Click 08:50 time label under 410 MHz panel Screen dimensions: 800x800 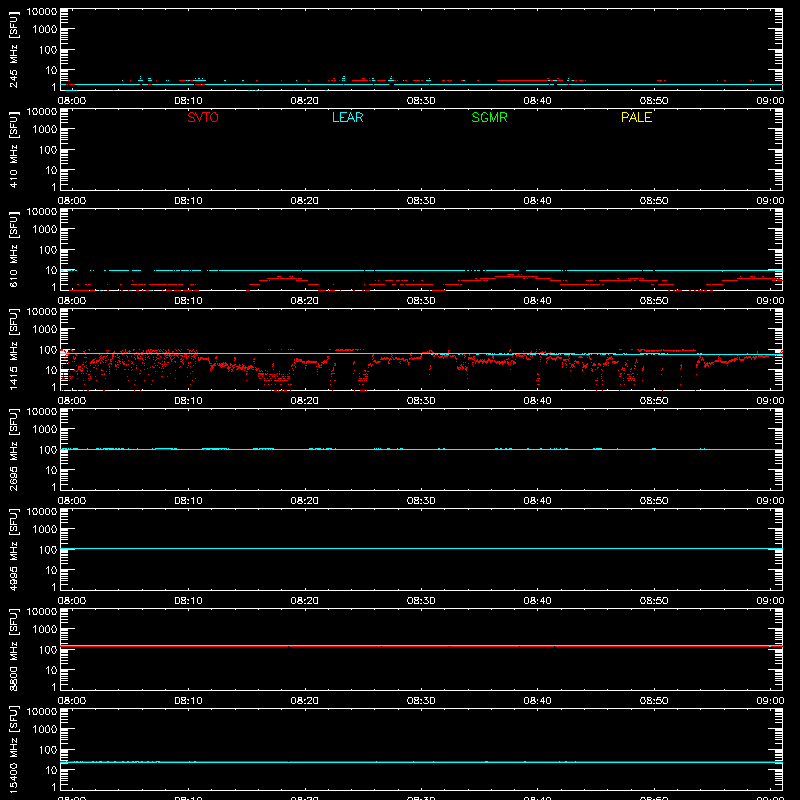[x=654, y=201]
